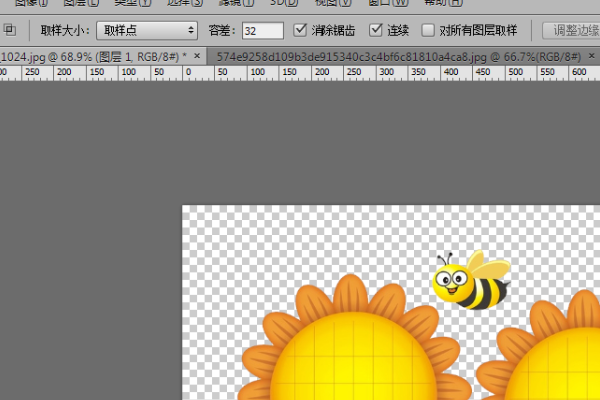
Task: Open the 图层 menu
Action: coord(81,3)
